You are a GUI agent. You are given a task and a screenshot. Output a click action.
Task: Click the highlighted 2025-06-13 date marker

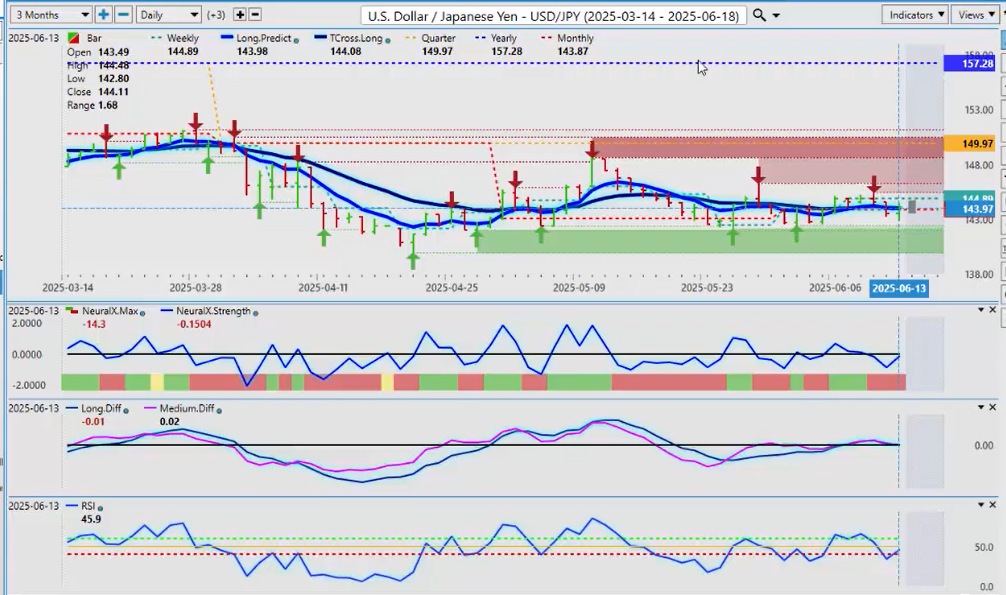(x=899, y=288)
